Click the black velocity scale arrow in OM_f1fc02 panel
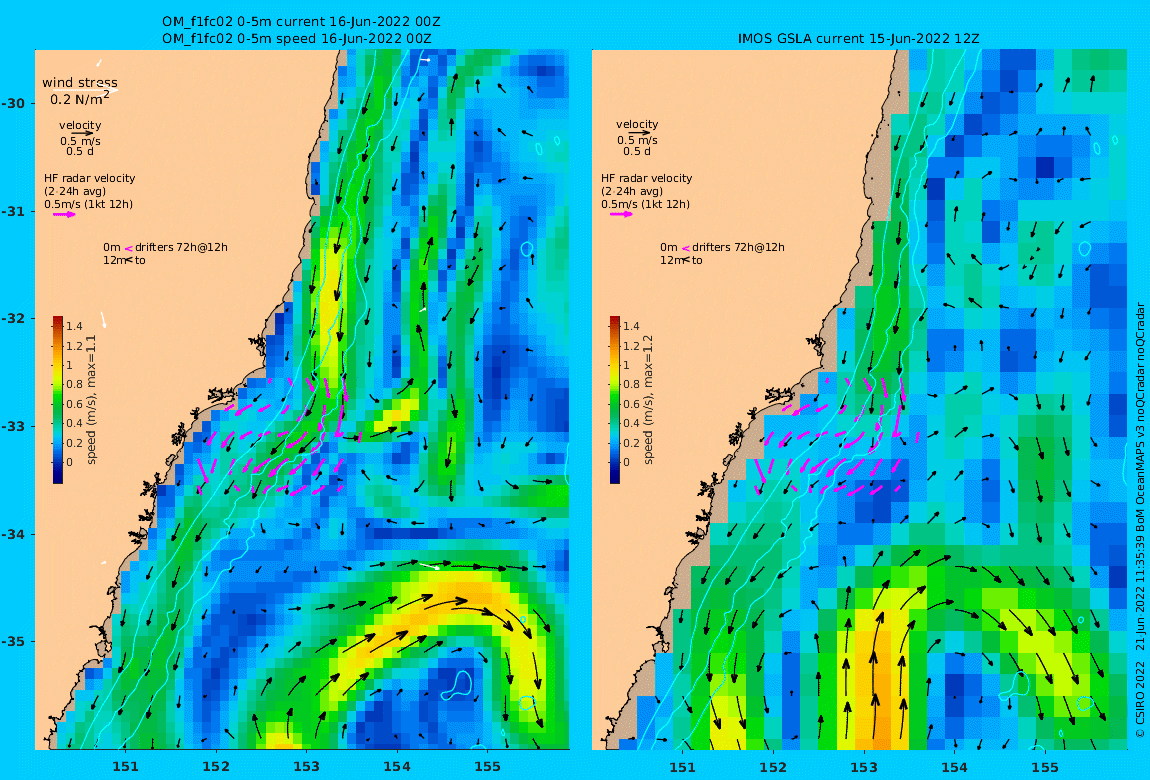Image resolution: width=1150 pixels, height=780 pixels. click(x=81, y=133)
